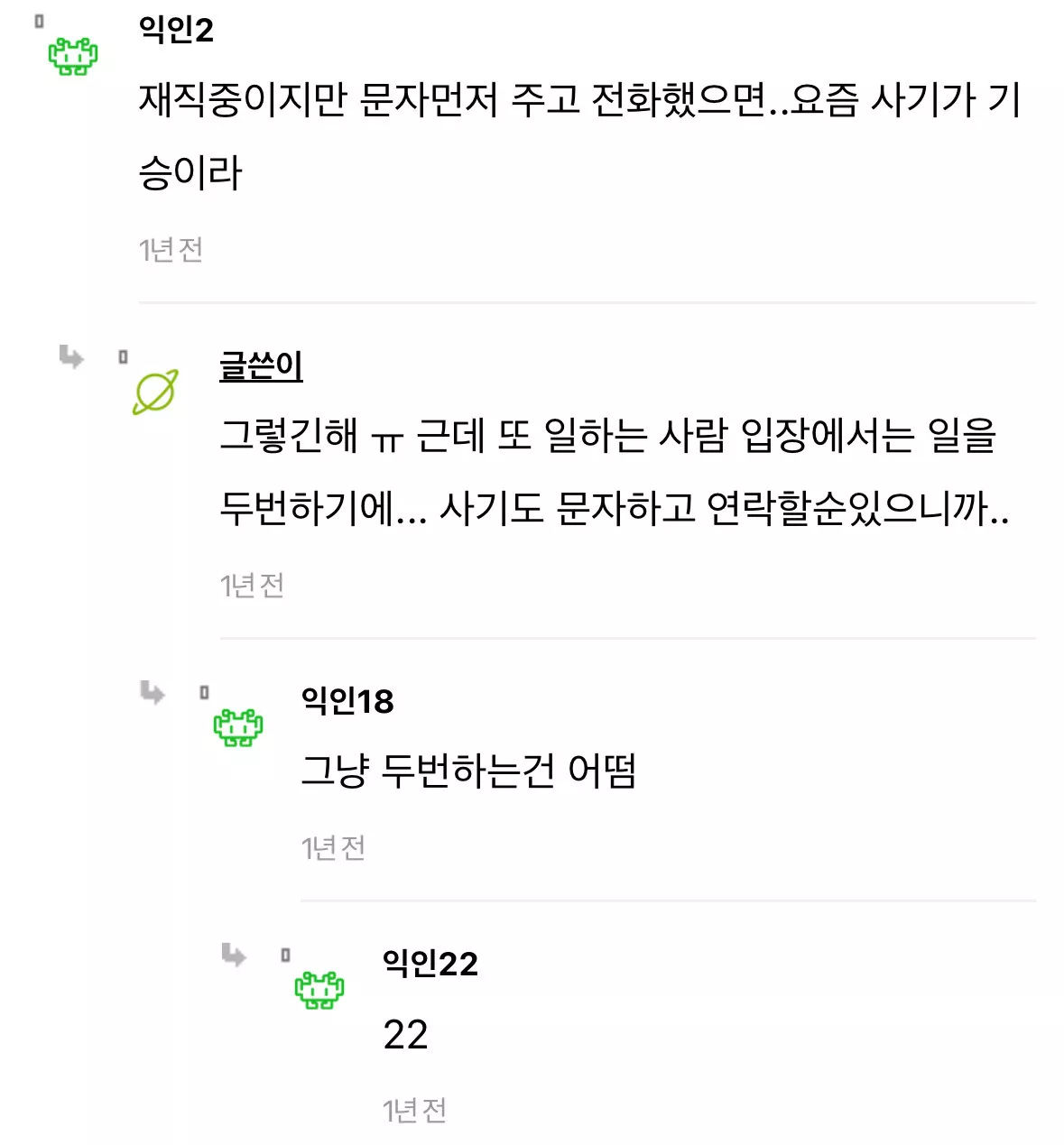Click the small marker left of 익인2's avatar
Viewport: 1064px width, 1145px height.
tap(39, 22)
